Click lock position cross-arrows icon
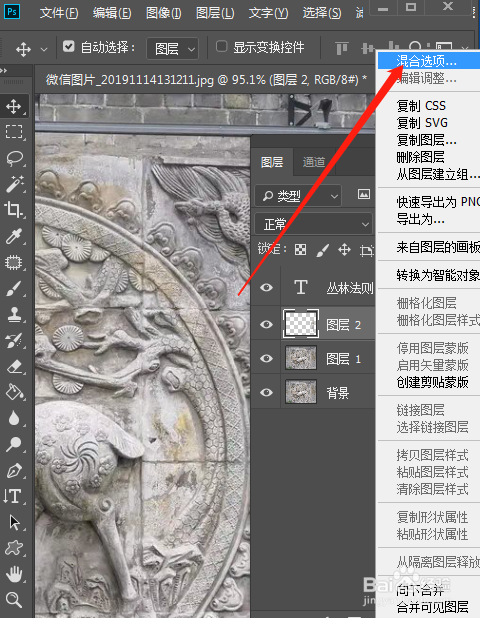The height and width of the screenshot is (618, 480). point(344,249)
